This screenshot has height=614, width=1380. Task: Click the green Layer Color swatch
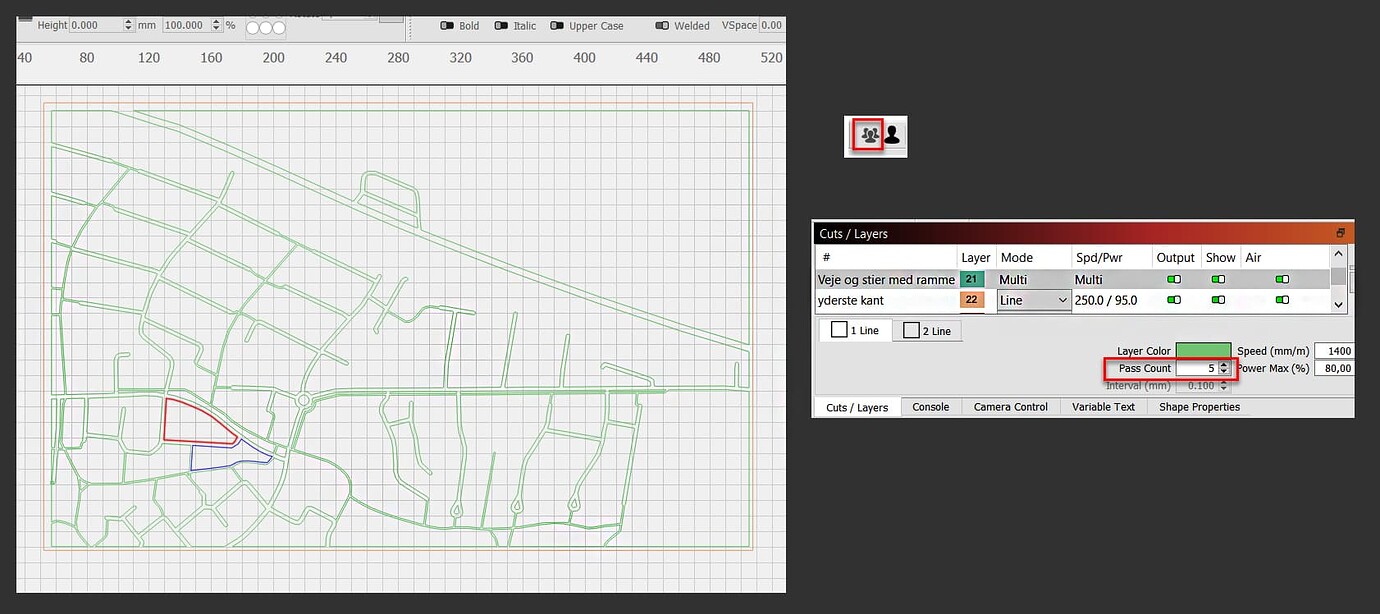coord(1203,351)
